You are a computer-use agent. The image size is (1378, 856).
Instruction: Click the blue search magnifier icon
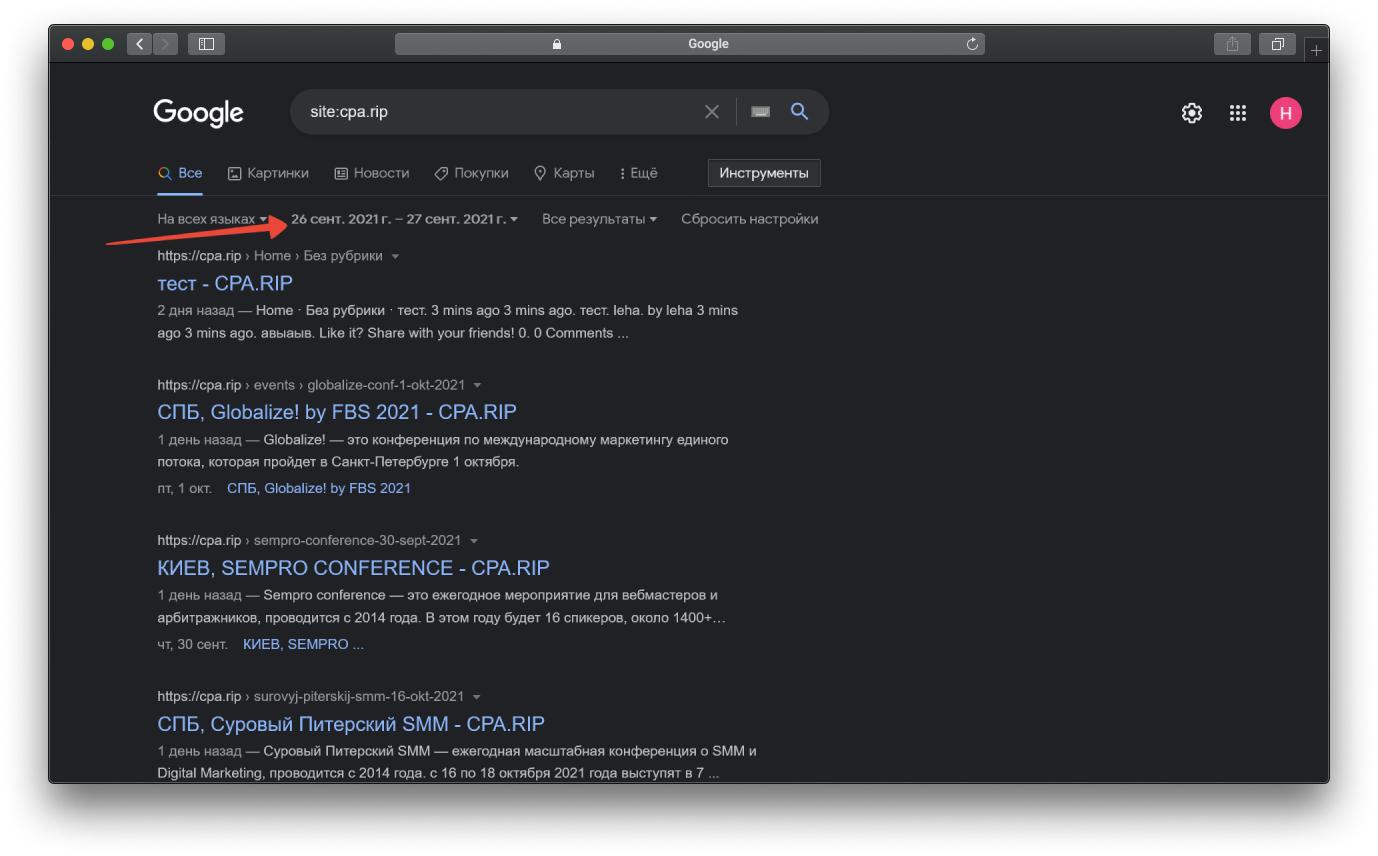[799, 111]
